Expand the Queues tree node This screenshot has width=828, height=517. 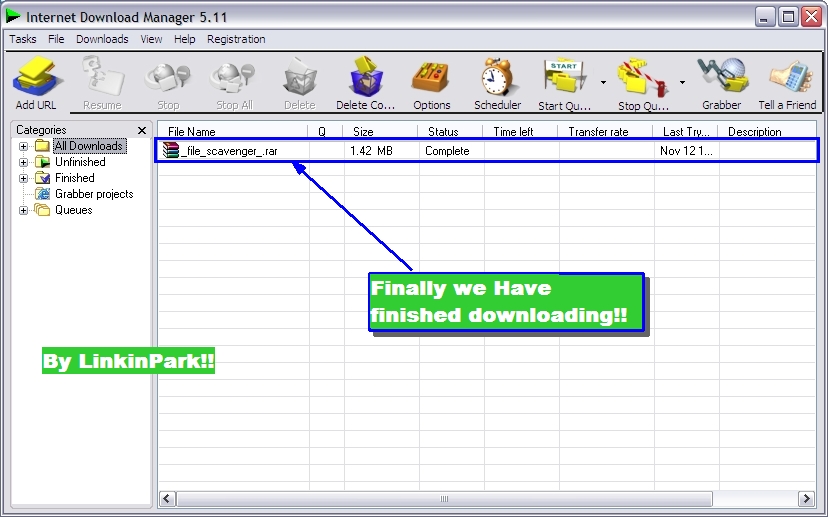23,211
